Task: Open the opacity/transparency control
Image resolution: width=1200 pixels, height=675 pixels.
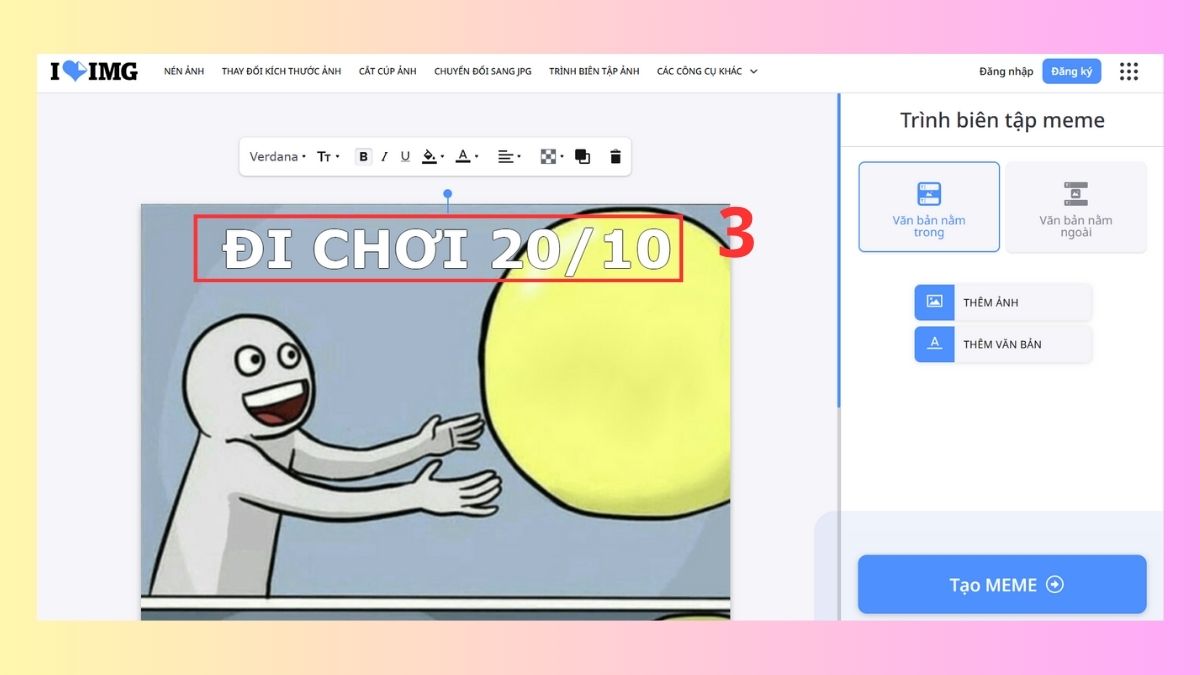Action: coord(547,156)
